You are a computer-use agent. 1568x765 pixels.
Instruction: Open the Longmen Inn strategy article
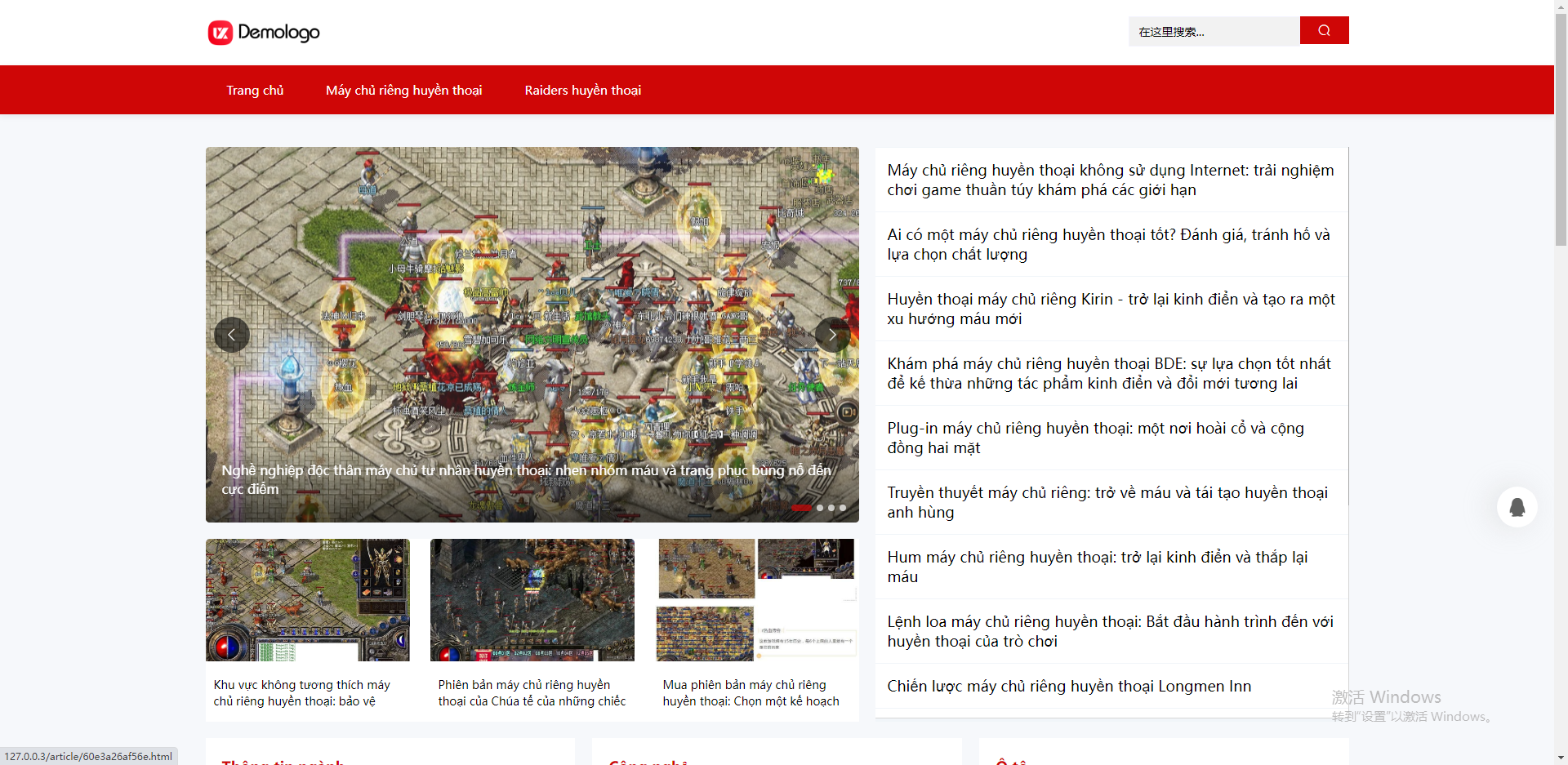(x=1068, y=687)
